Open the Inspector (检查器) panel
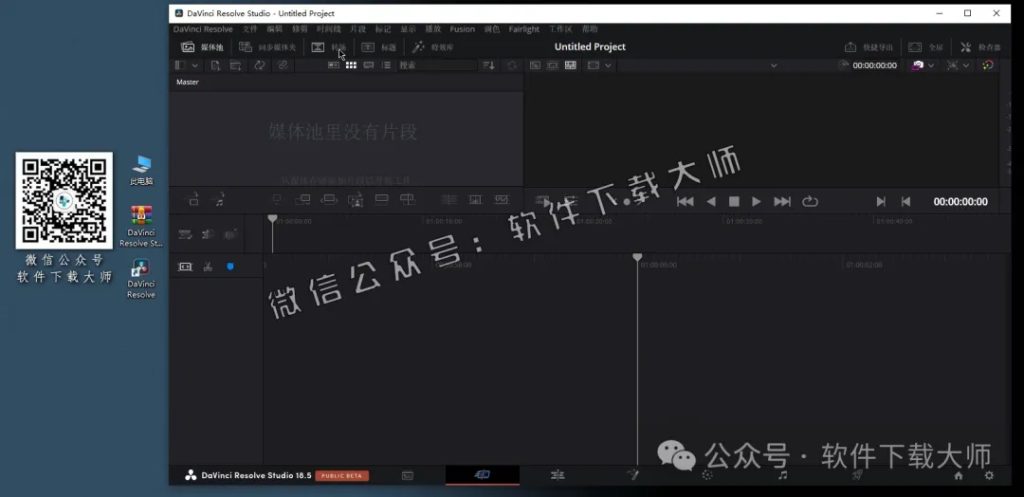1024x497 pixels. click(x=980, y=47)
